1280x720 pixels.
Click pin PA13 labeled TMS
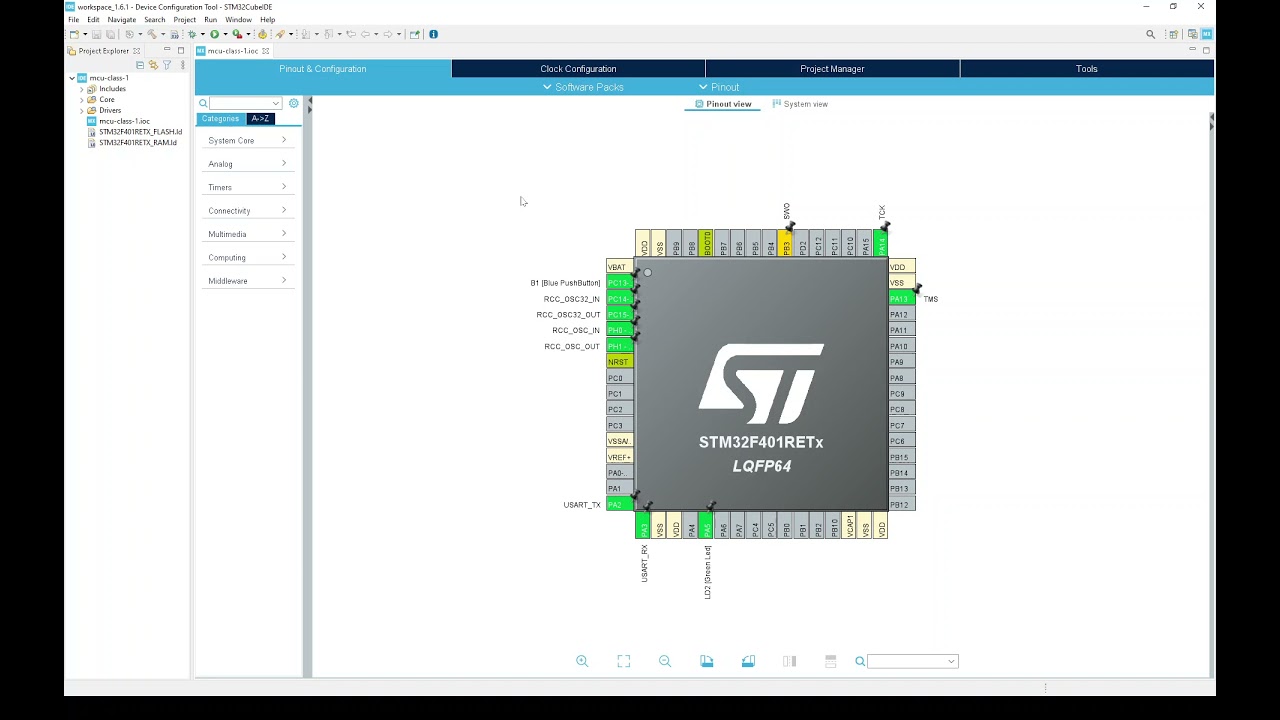click(902, 299)
